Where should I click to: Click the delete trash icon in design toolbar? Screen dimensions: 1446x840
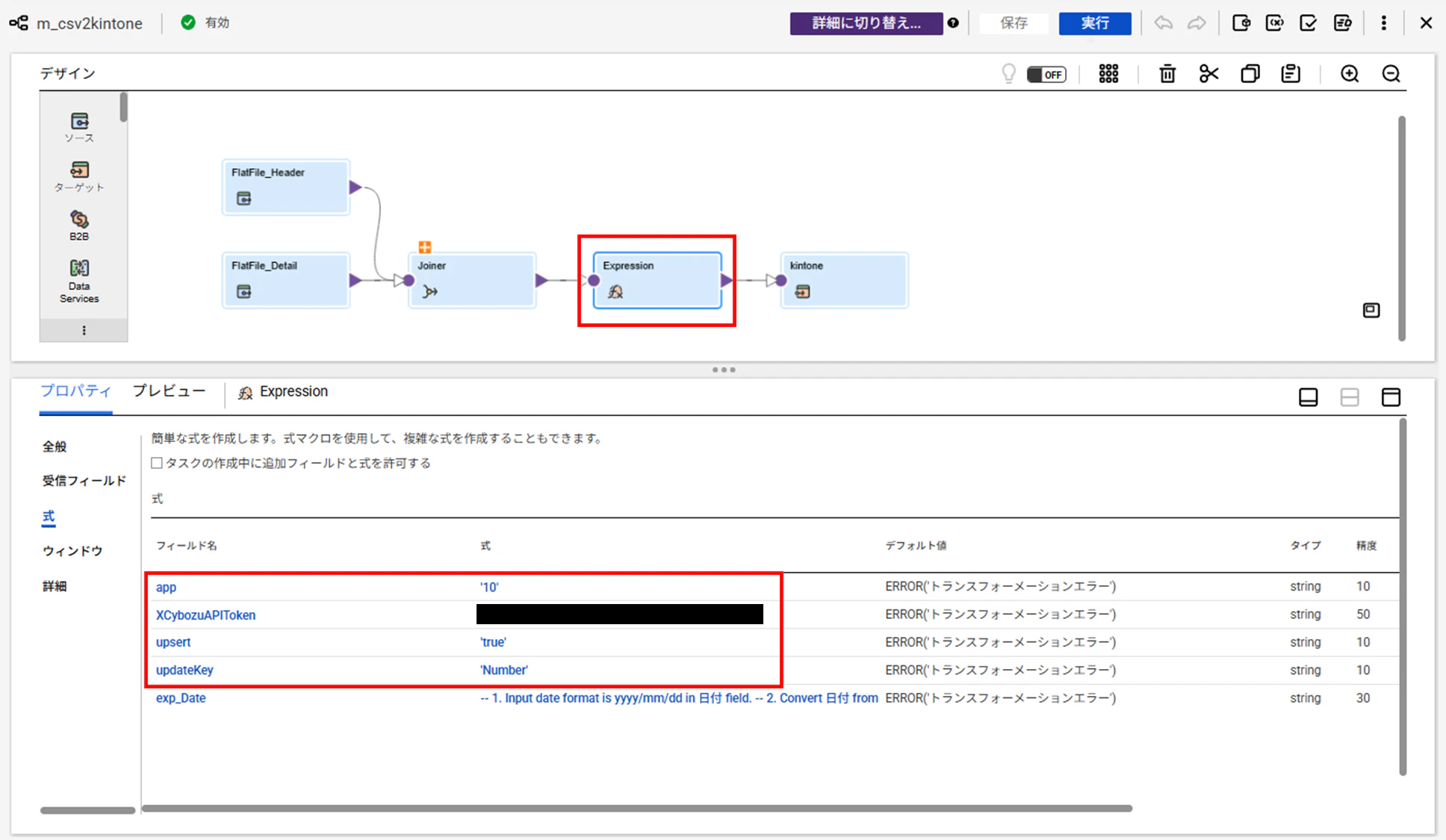click(1167, 74)
